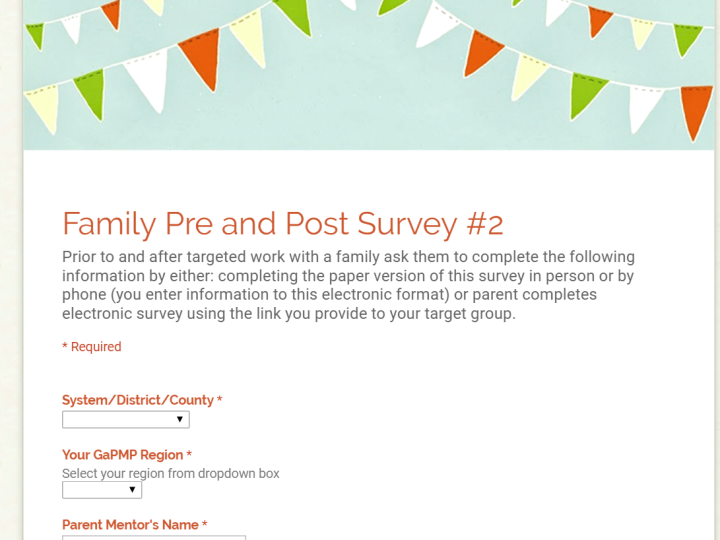Click the asterisk after System/District/County
This screenshot has width=720, height=540.
click(219, 399)
